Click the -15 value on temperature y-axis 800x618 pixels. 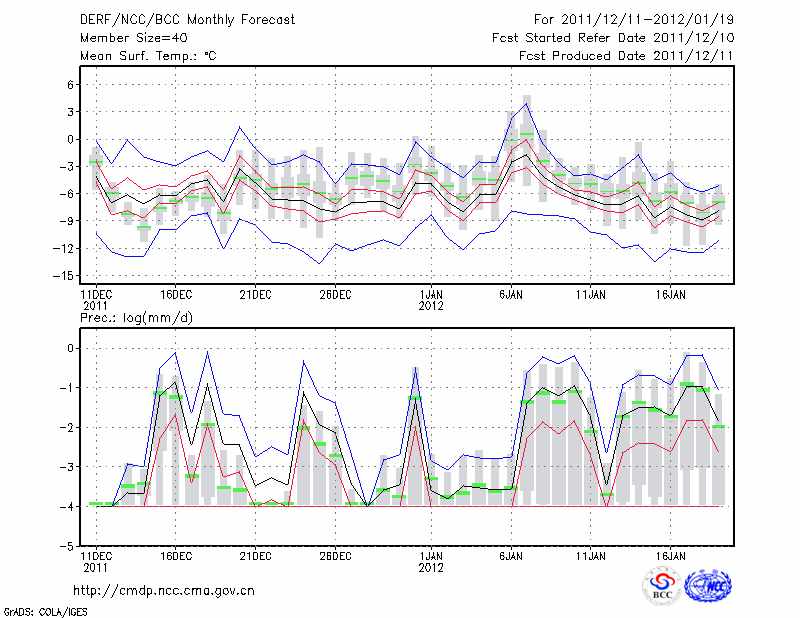pyautogui.click(x=63, y=275)
